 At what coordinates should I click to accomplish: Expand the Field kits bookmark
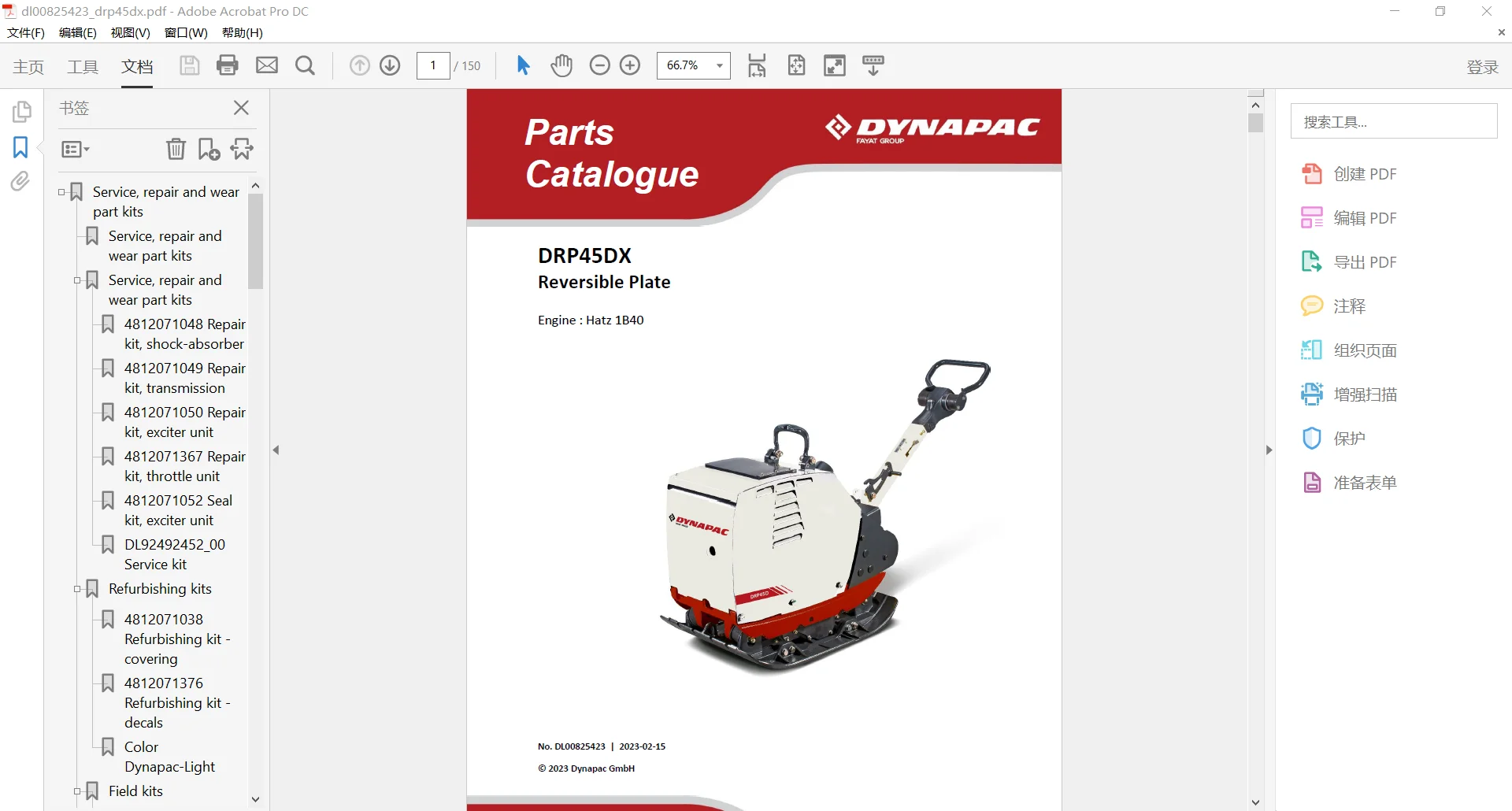(x=77, y=791)
